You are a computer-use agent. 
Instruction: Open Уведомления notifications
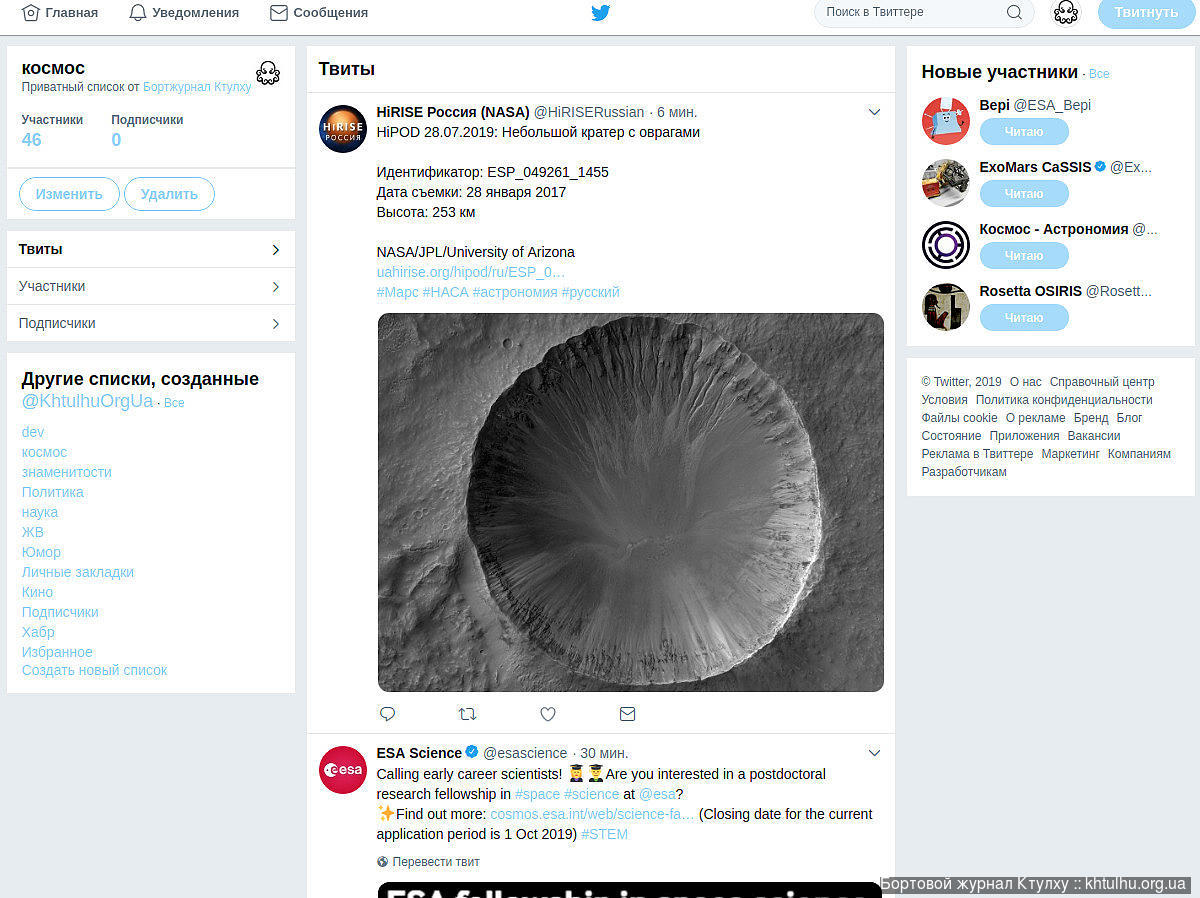pos(184,13)
